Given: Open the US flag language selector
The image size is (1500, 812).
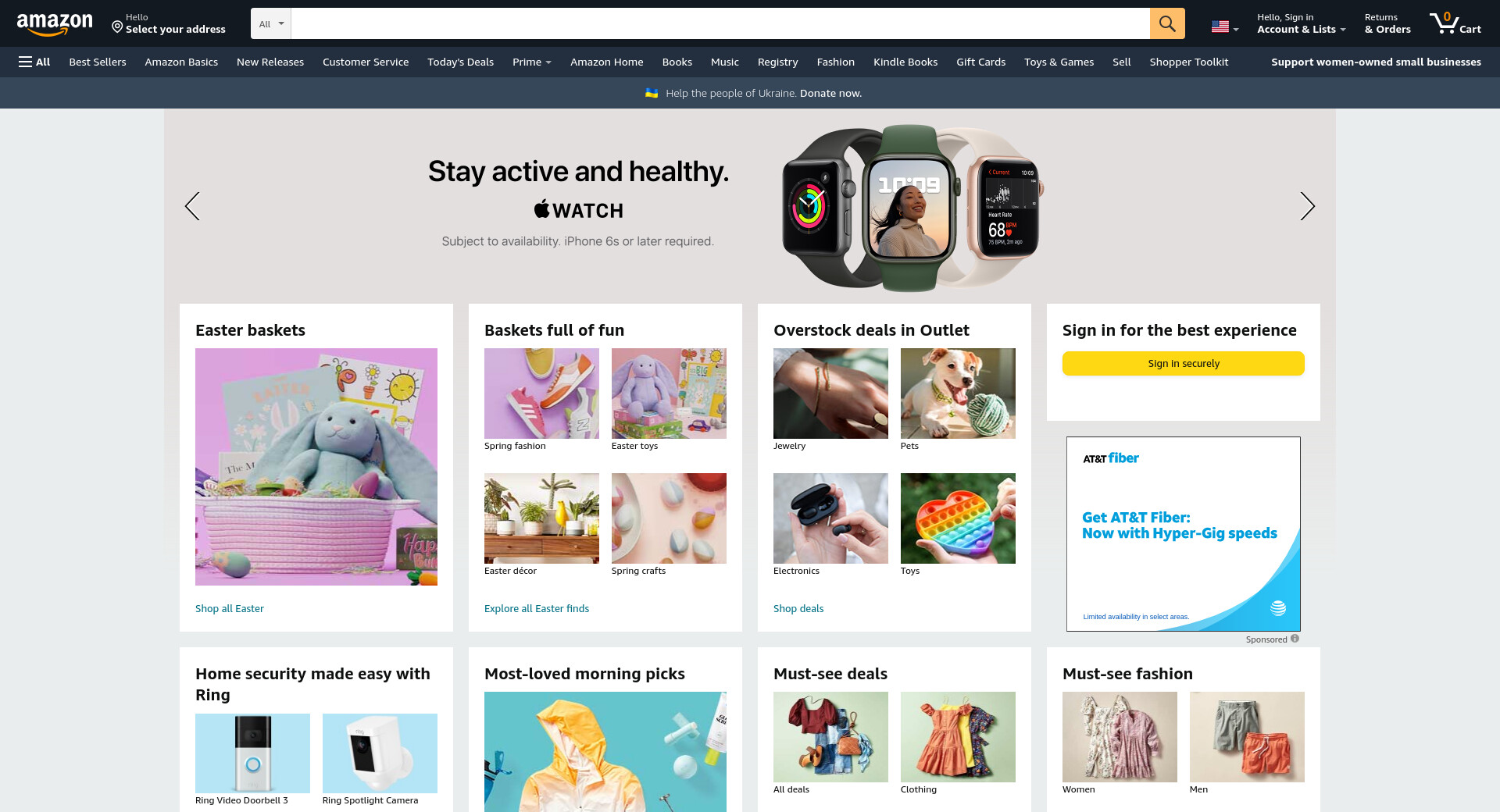Looking at the screenshot, I should point(1224,27).
